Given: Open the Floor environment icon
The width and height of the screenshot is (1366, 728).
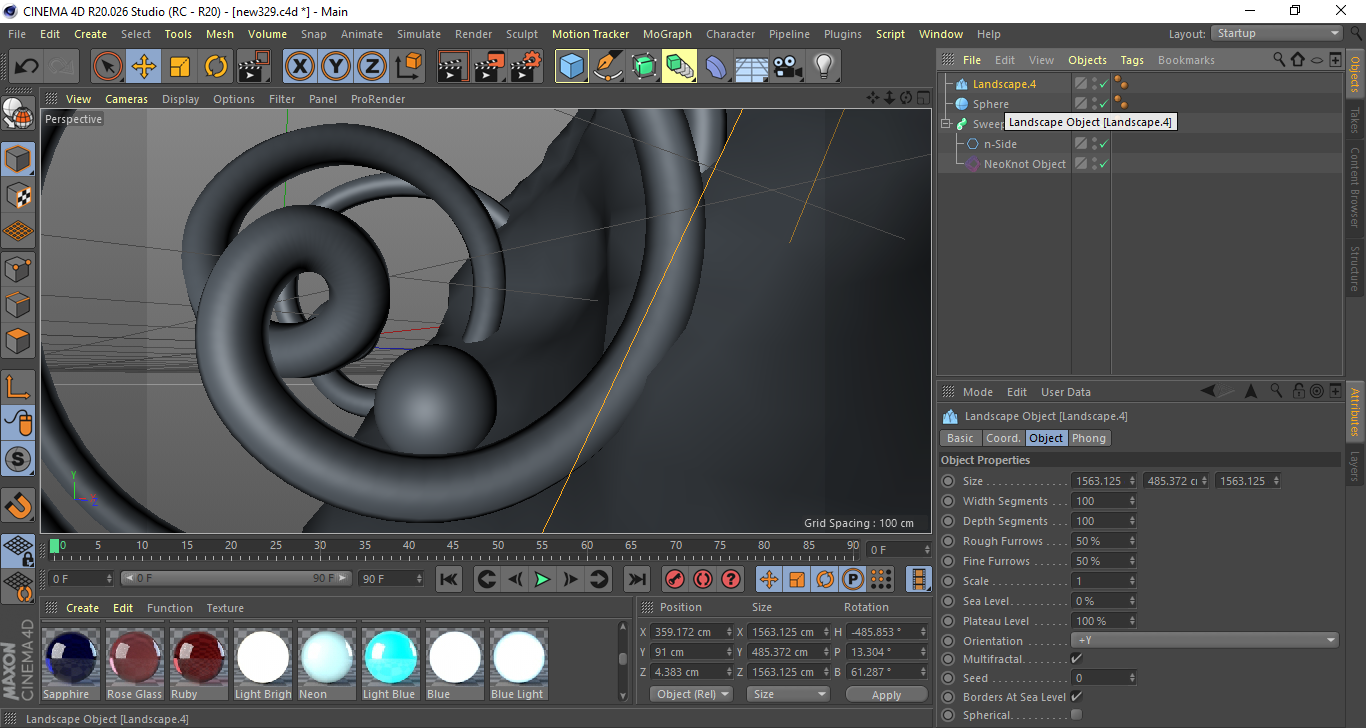Looking at the screenshot, I should click(752, 67).
